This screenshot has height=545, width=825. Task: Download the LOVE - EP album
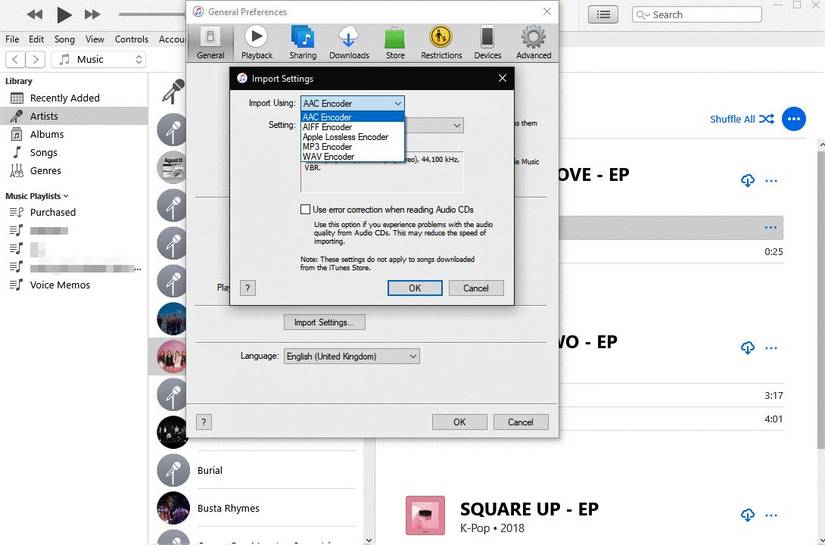[747, 180]
